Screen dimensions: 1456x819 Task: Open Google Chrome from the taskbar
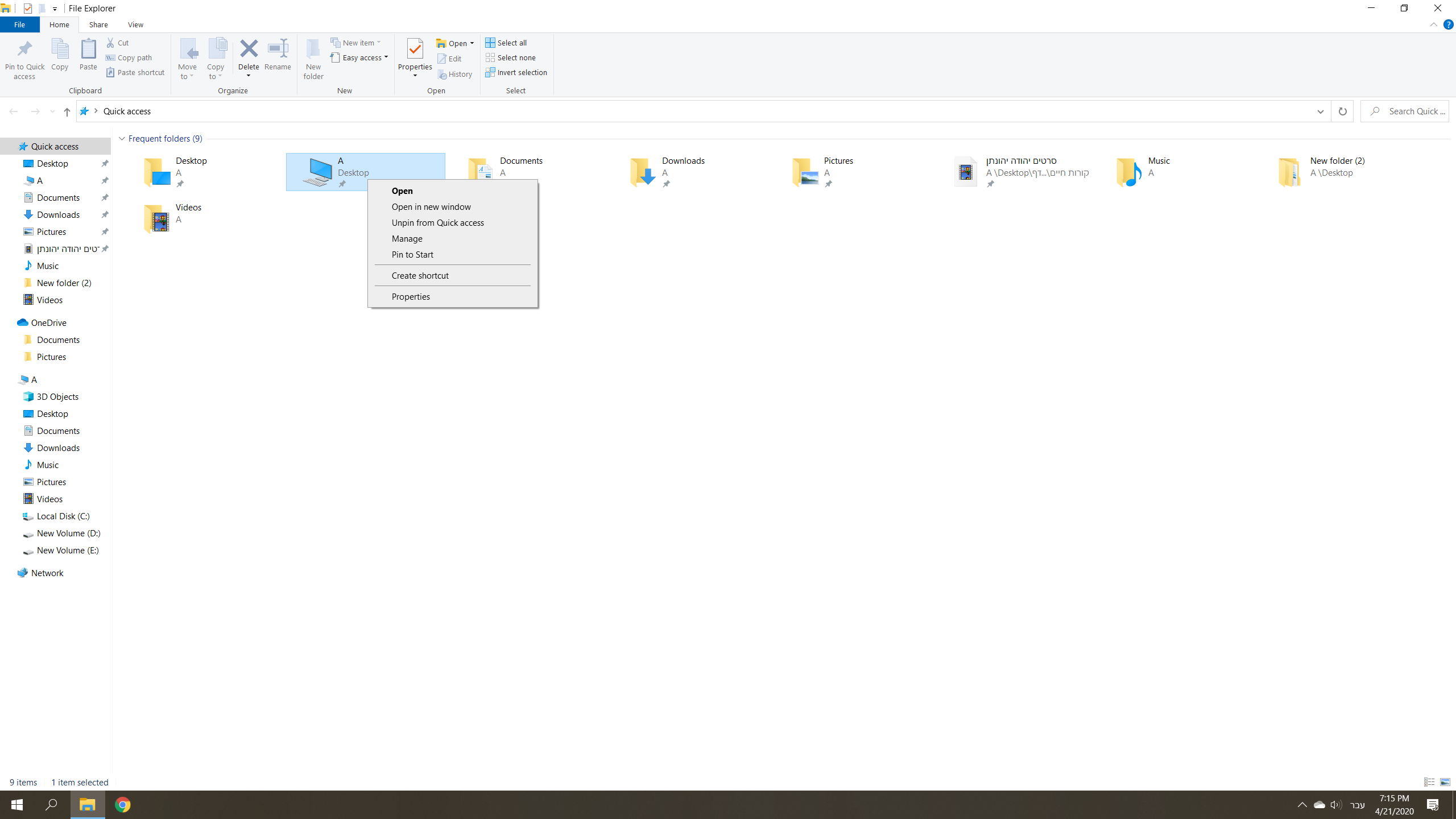(123, 805)
